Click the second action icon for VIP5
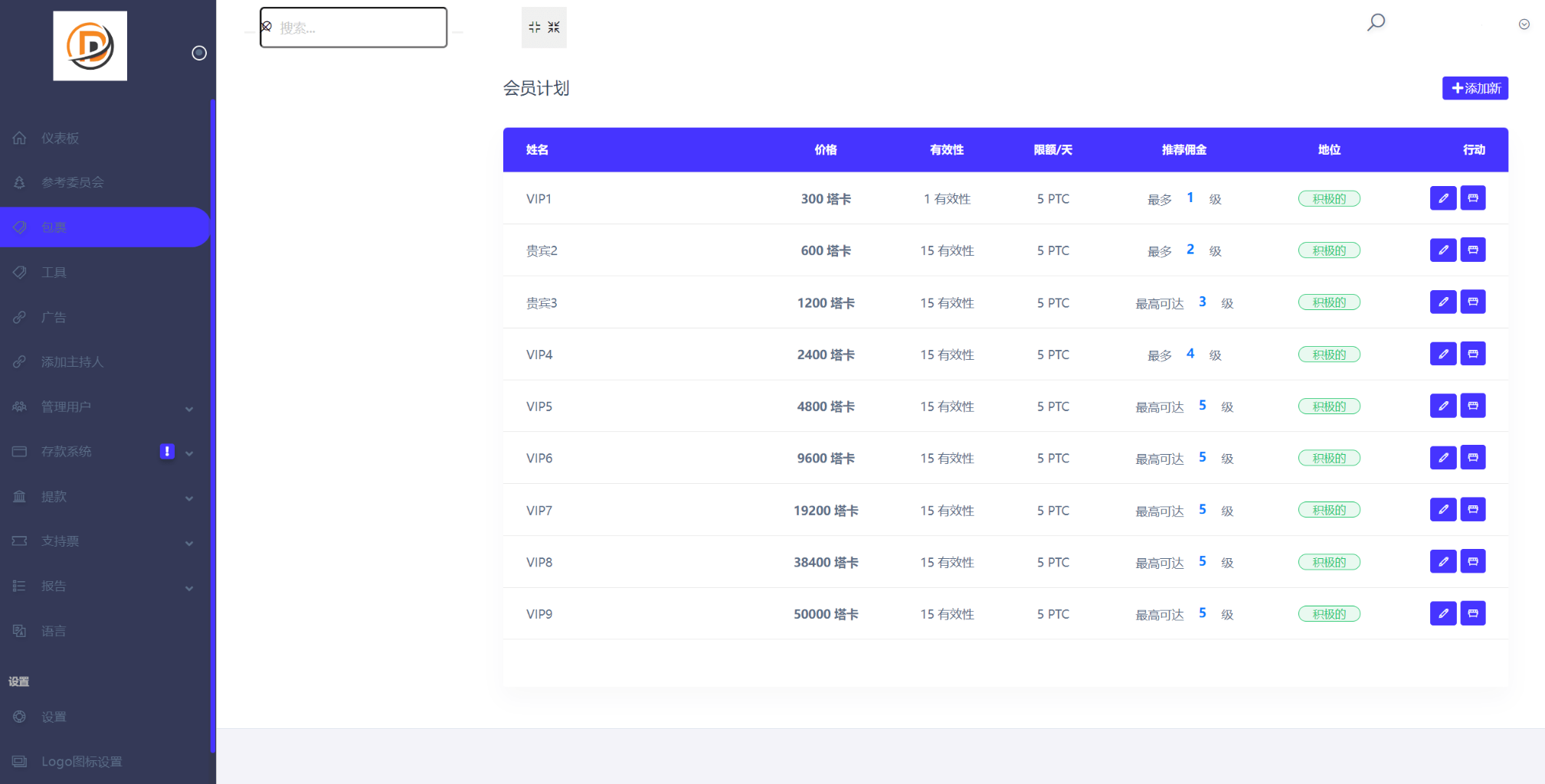The width and height of the screenshot is (1545, 784). point(1473,406)
